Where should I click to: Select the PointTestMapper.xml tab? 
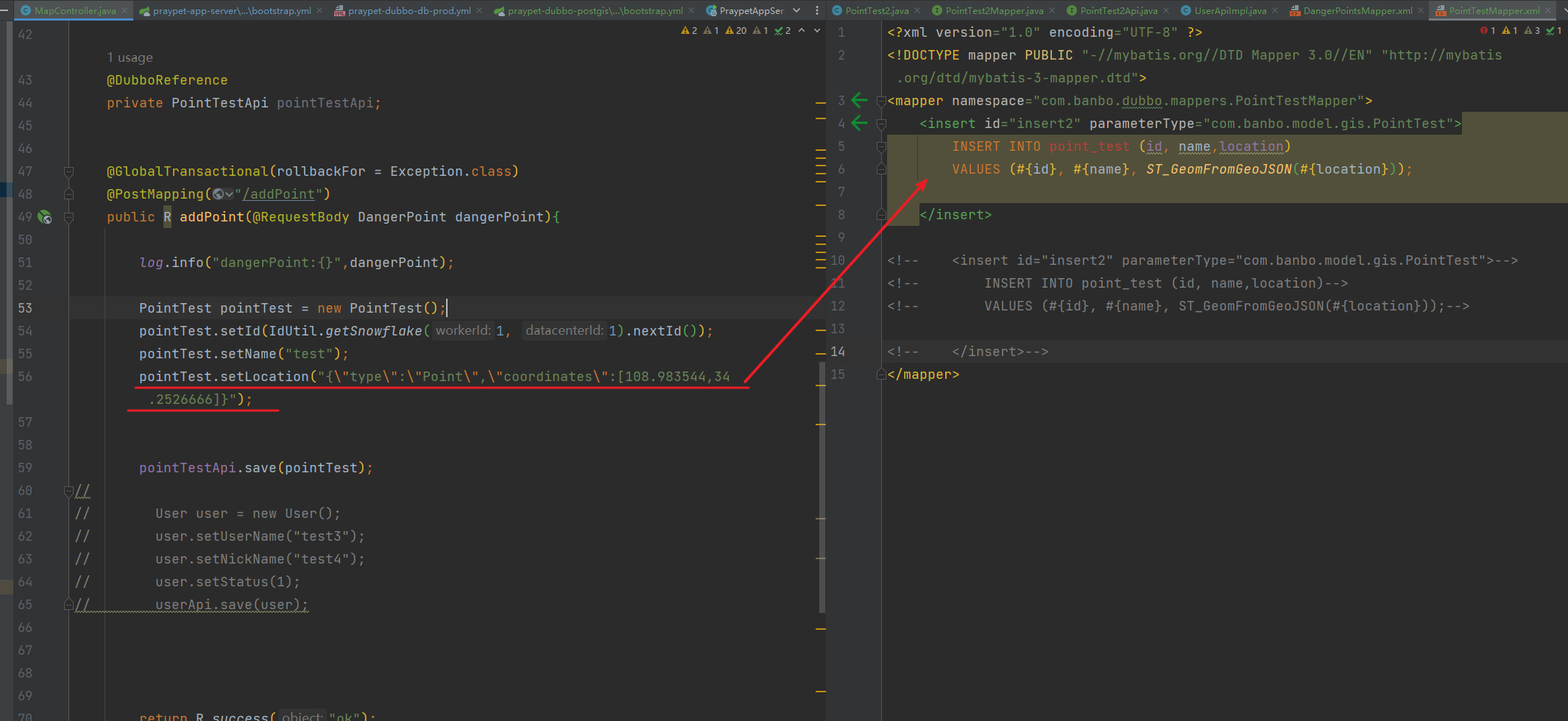click(x=1494, y=10)
